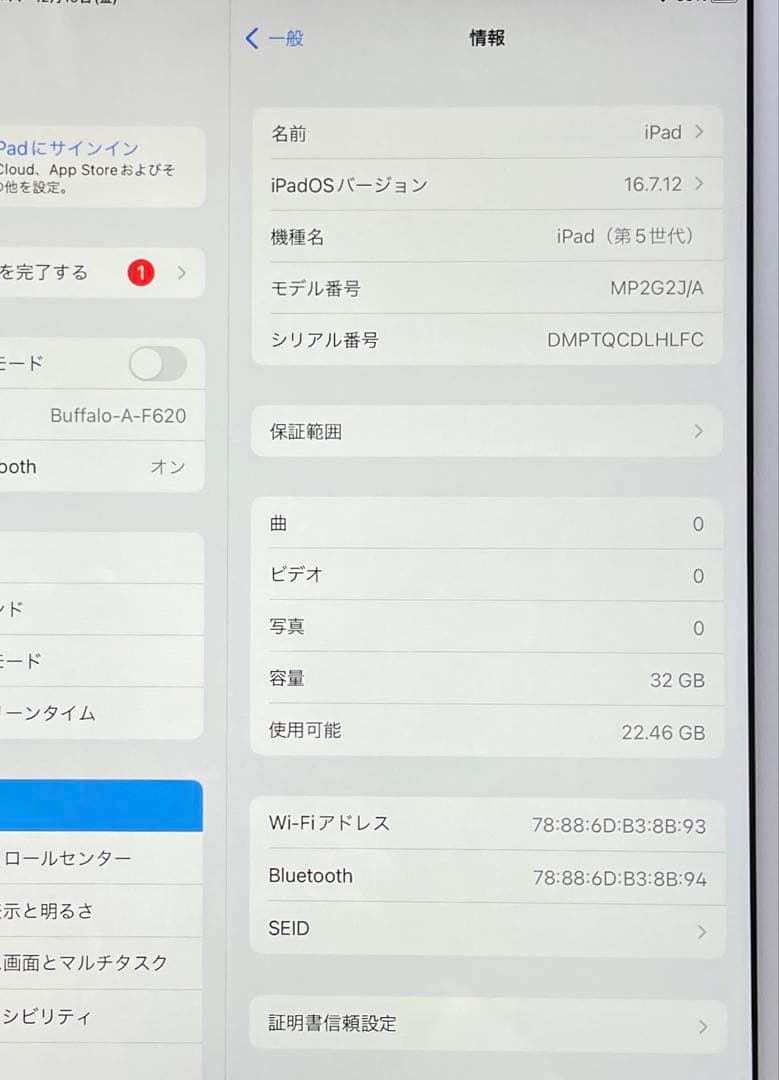The height and width of the screenshot is (1080, 779).
Task: Open the Bluetooth sidebar row showing オン
Action: point(101,467)
